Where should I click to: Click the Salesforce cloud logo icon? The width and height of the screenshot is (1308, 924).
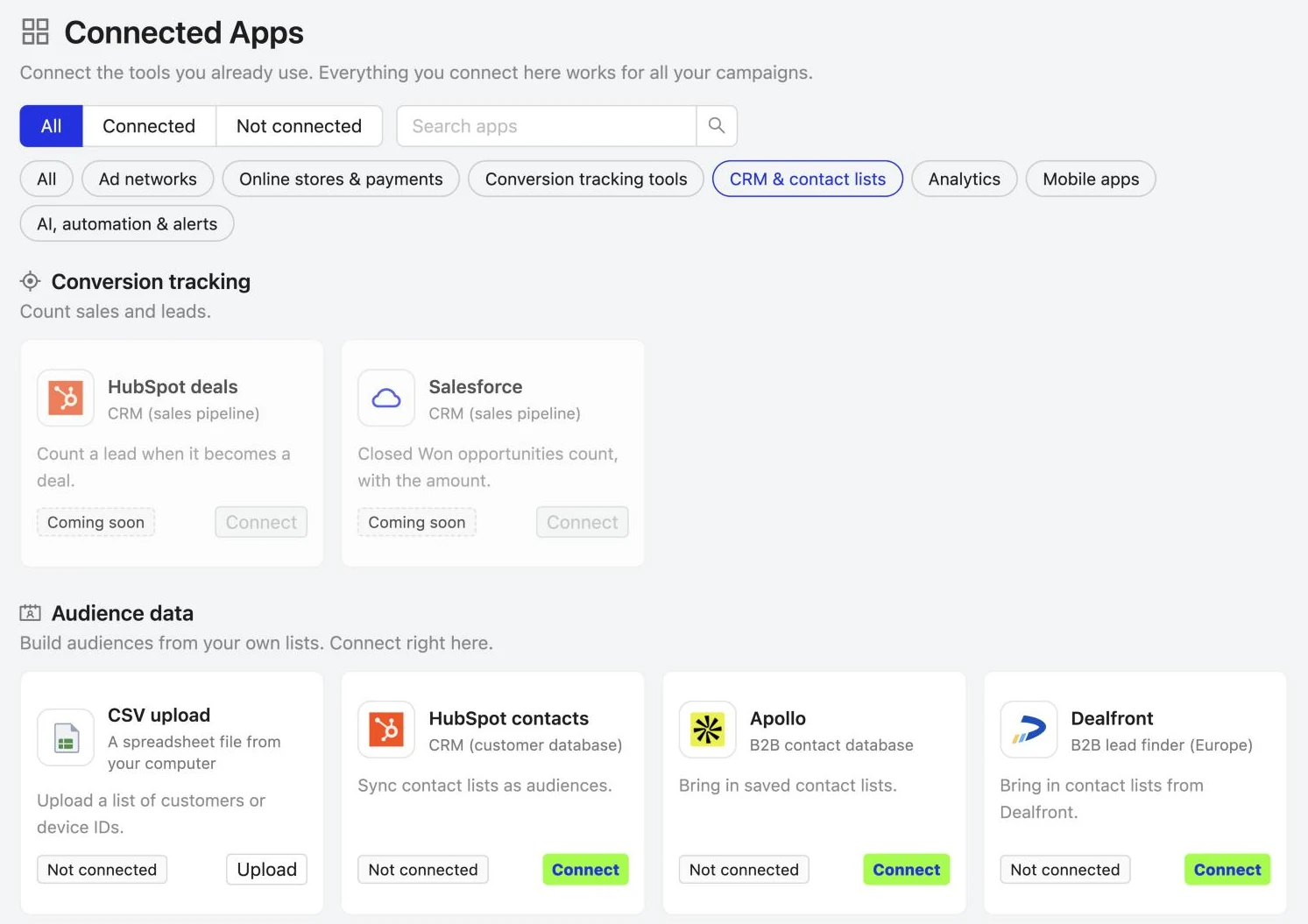pos(386,398)
